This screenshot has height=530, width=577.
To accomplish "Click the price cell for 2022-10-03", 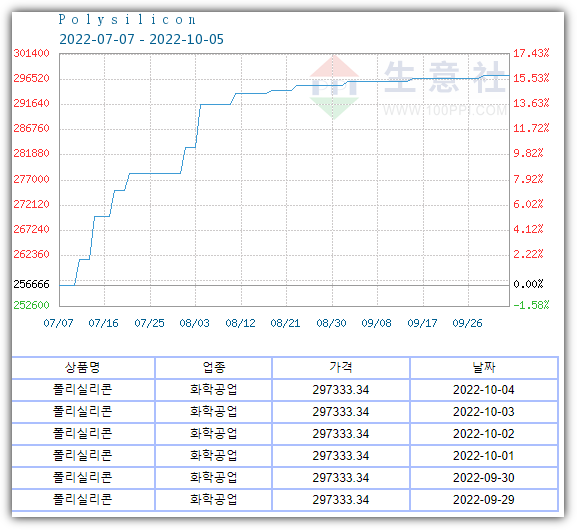I will [x=341, y=411].
